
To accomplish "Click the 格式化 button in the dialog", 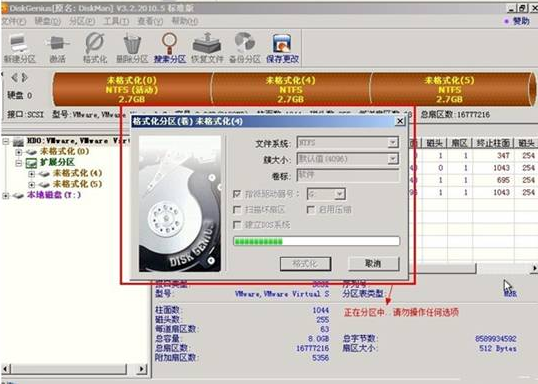I will pos(305,264).
